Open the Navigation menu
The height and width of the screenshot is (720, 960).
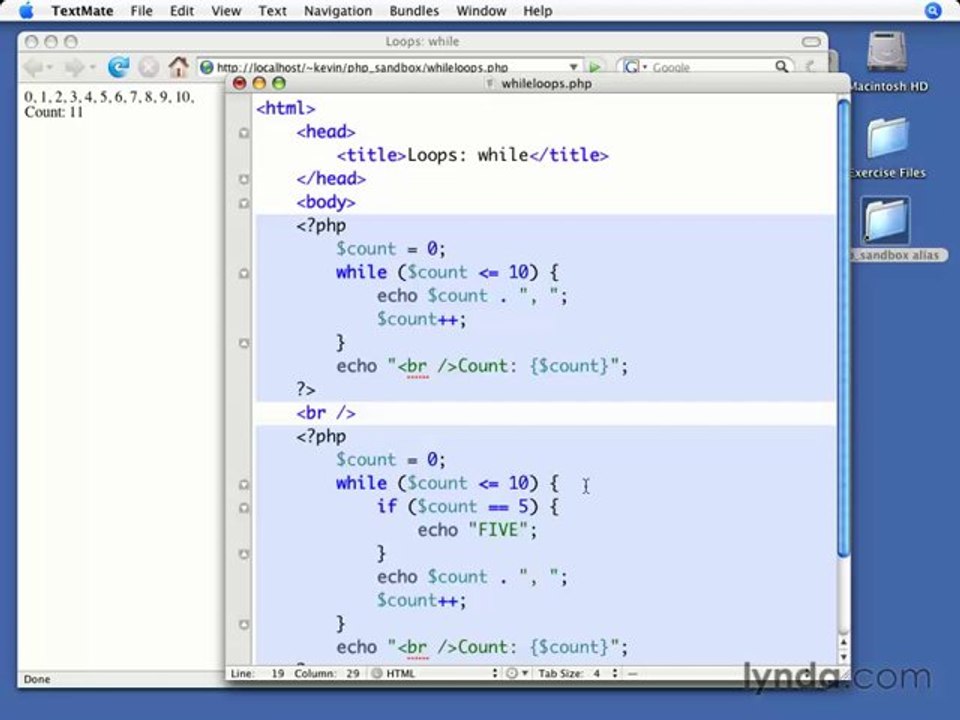338,11
